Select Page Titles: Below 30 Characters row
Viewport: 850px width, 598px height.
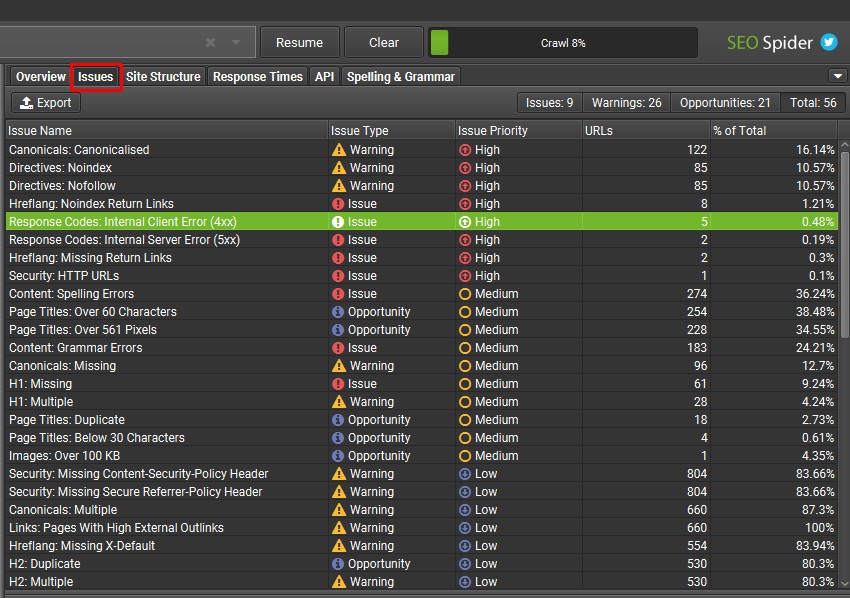pos(422,438)
